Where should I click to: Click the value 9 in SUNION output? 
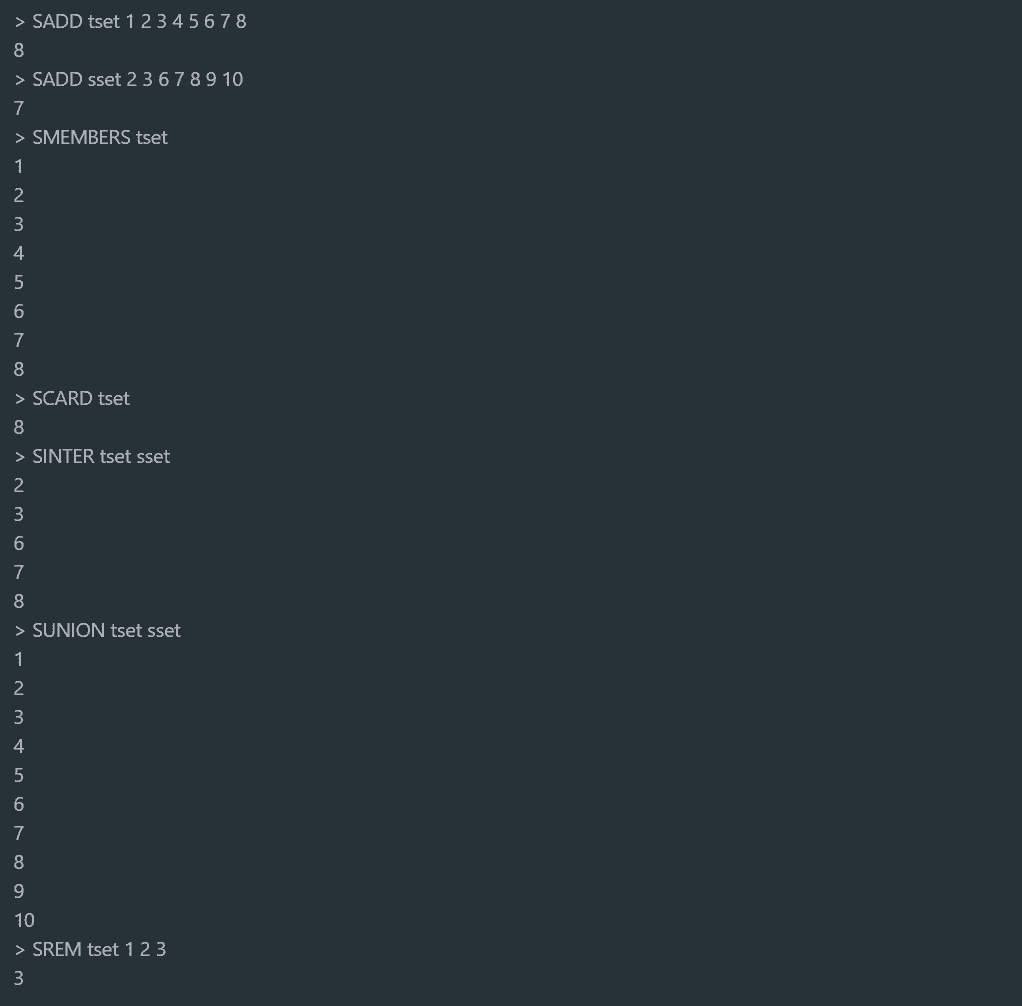pyautogui.click(x=19, y=891)
